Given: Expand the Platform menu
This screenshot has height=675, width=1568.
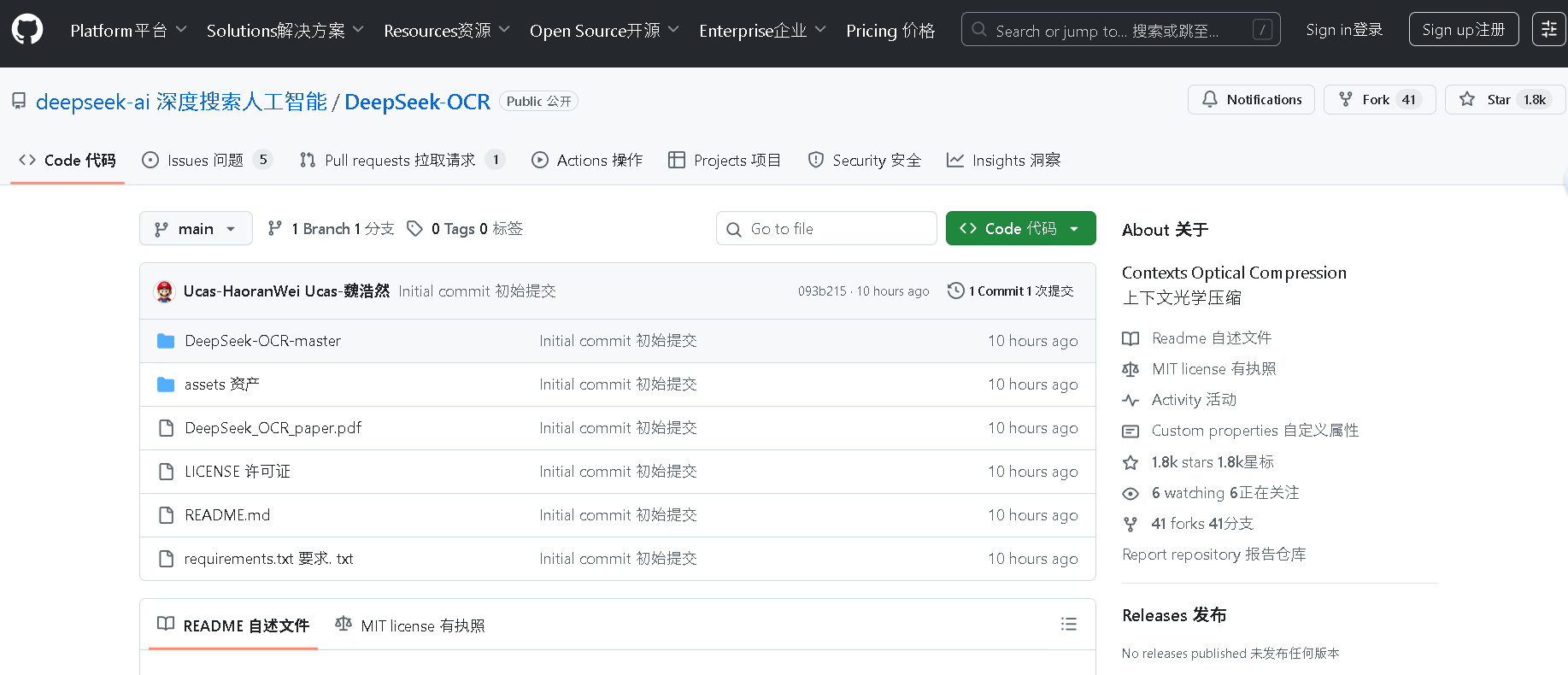Looking at the screenshot, I should tap(128, 31).
